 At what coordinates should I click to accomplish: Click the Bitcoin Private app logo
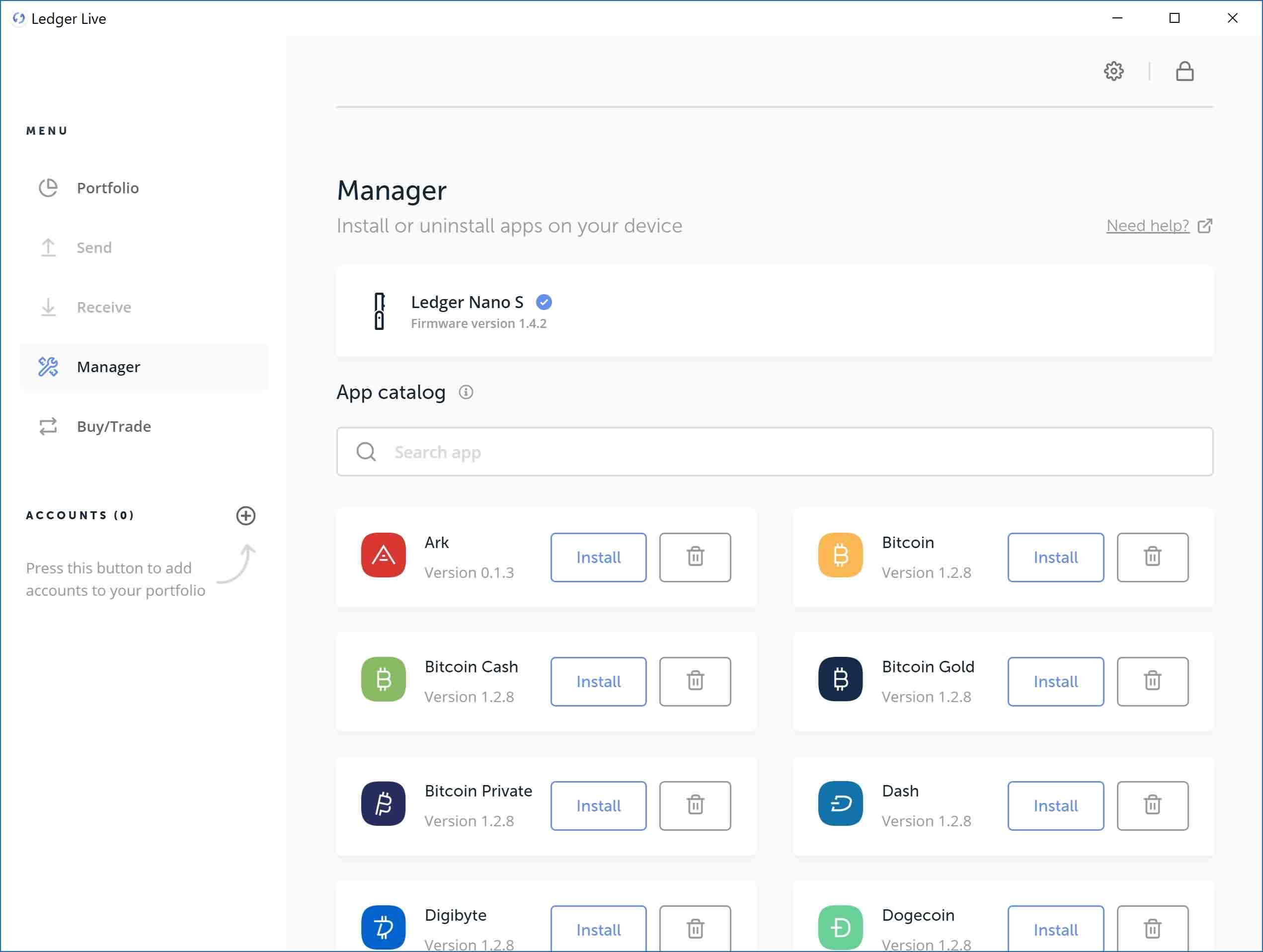pyautogui.click(x=383, y=803)
